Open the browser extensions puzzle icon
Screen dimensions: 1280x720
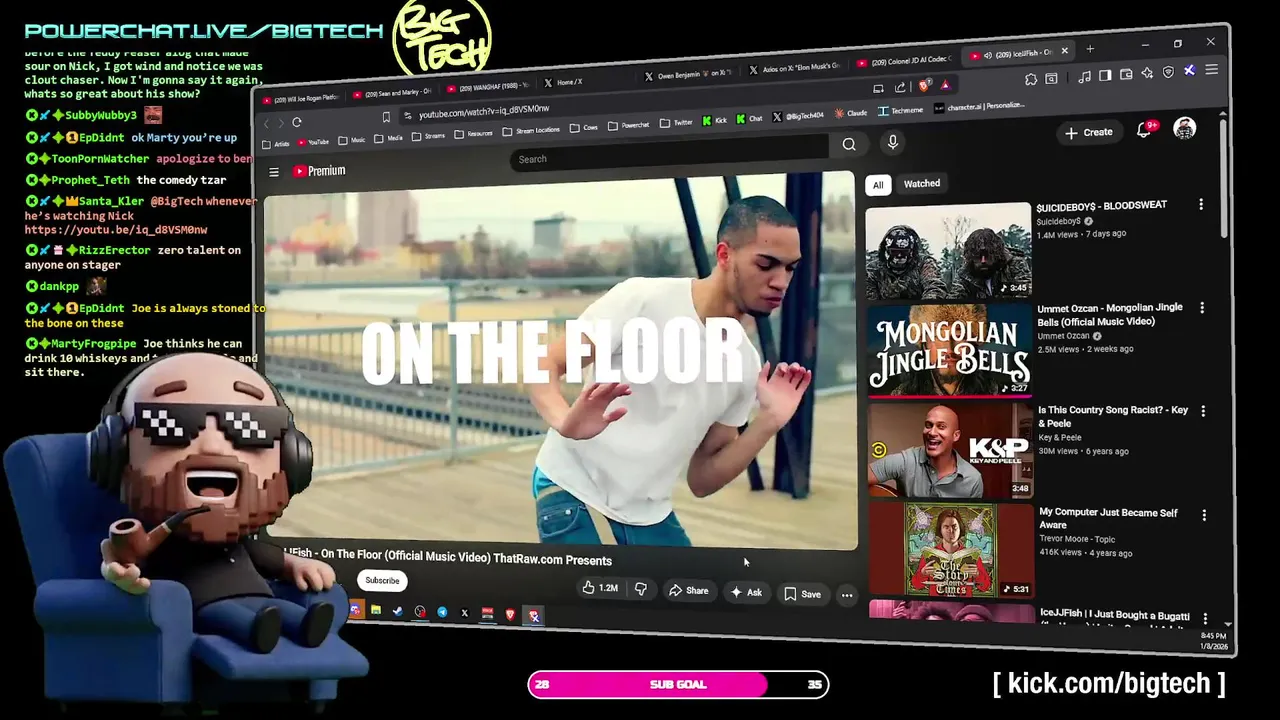(1031, 79)
